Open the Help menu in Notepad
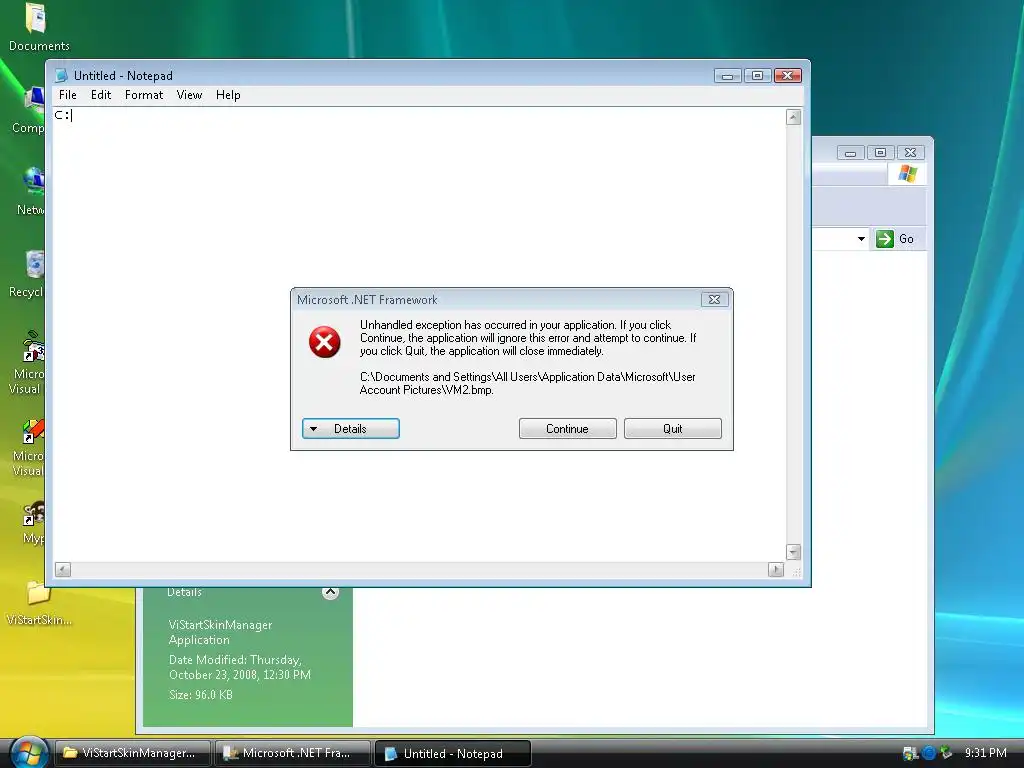This screenshot has width=1024, height=768. point(228,95)
